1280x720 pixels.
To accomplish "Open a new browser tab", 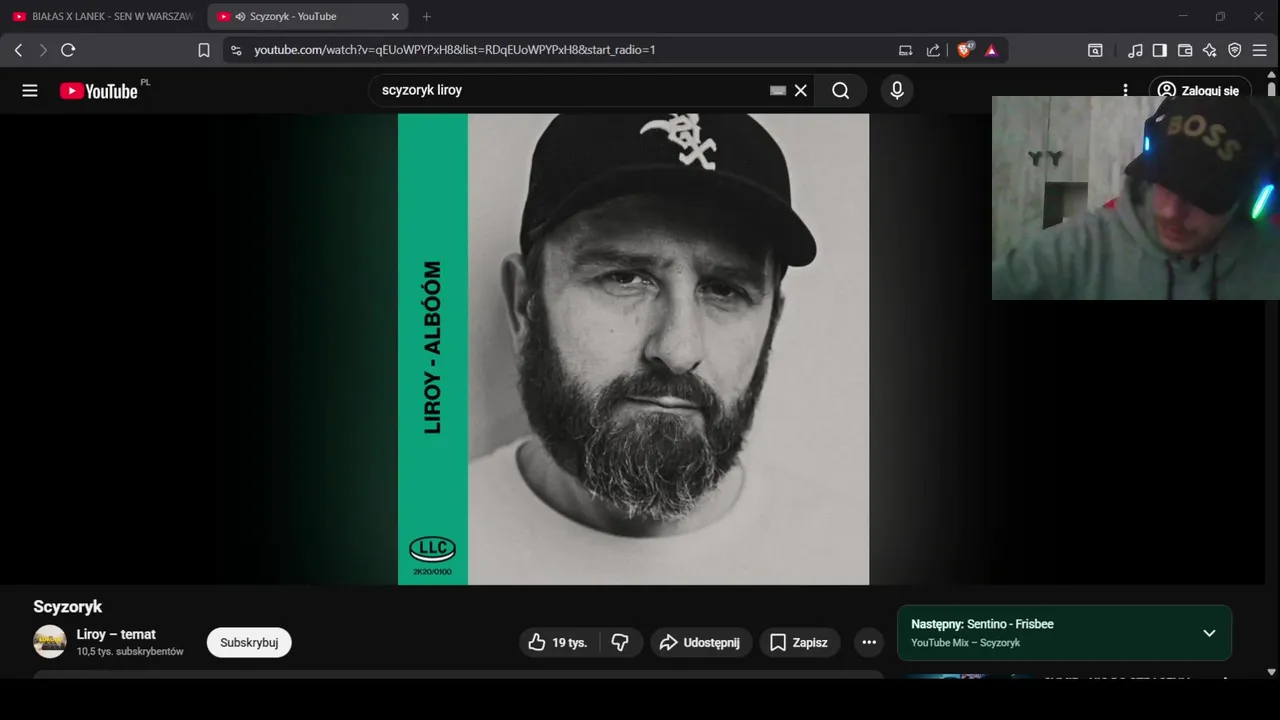I will [x=427, y=16].
